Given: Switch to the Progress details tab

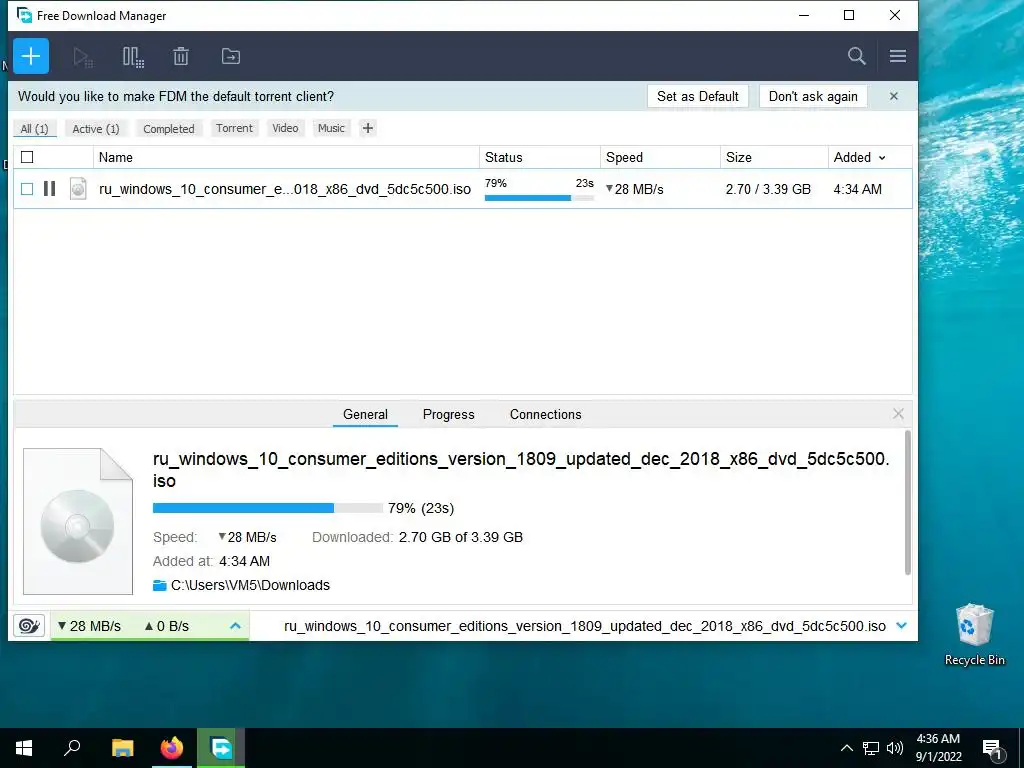Looking at the screenshot, I should (449, 414).
